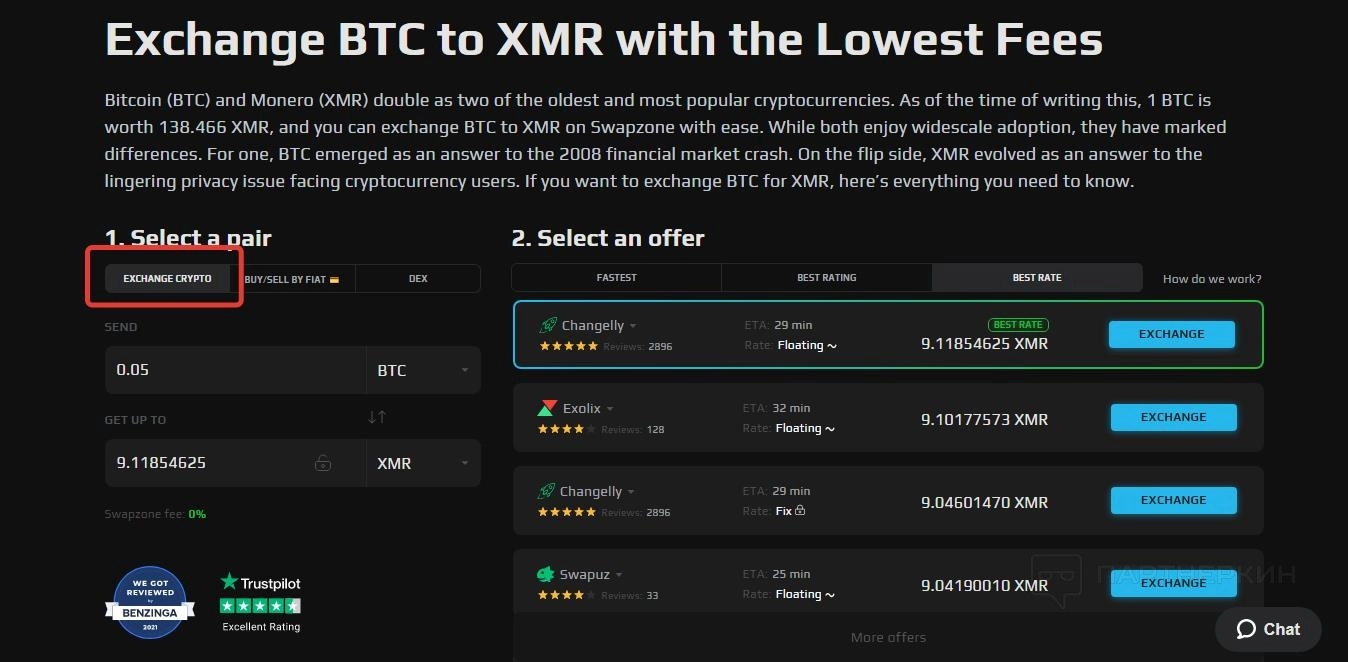Image resolution: width=1348 pixels, height=662 pixels.
Task: Open the Trustpilot rating badge
Action: pos(260,602)
